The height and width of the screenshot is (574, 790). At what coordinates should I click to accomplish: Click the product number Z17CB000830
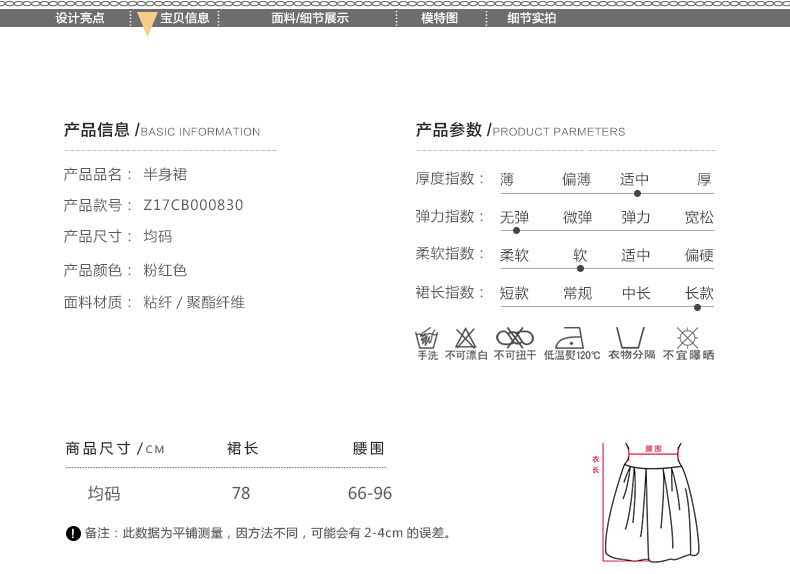click(x=193, y=205)
